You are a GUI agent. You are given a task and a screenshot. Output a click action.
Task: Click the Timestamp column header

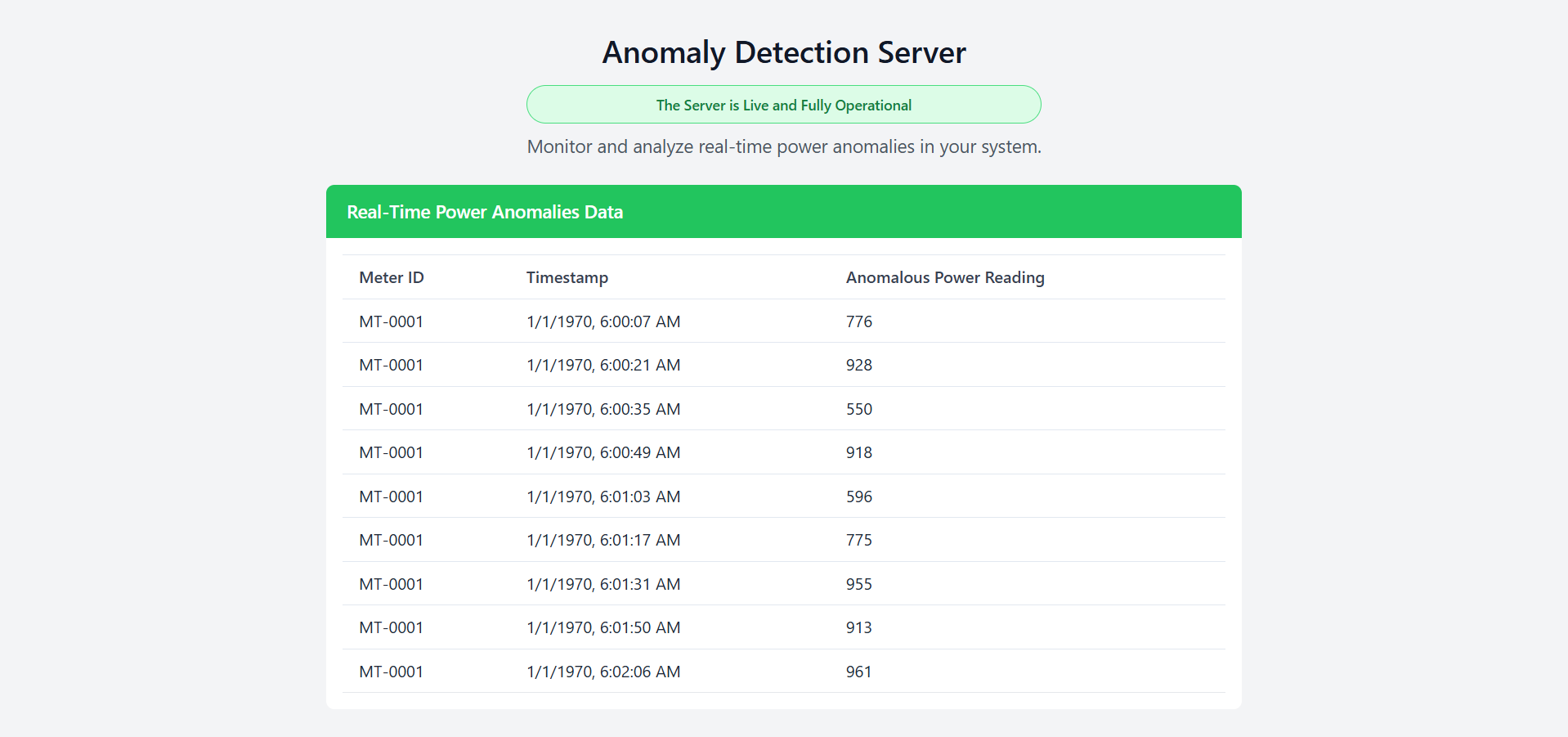coord(567,277)
